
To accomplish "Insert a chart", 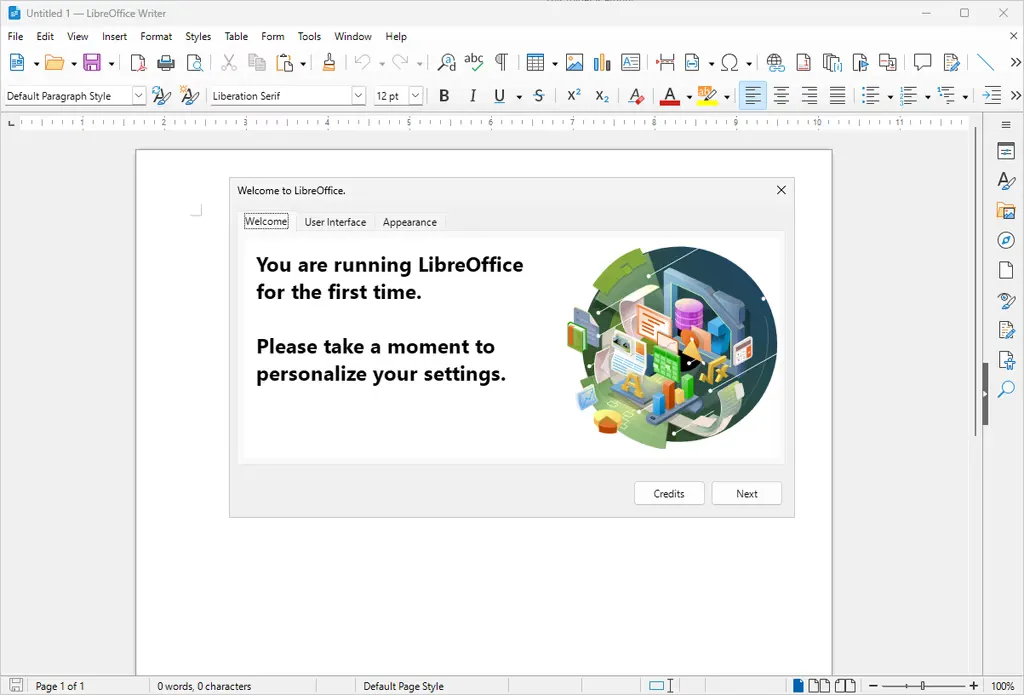I will (x=602, y=63).
